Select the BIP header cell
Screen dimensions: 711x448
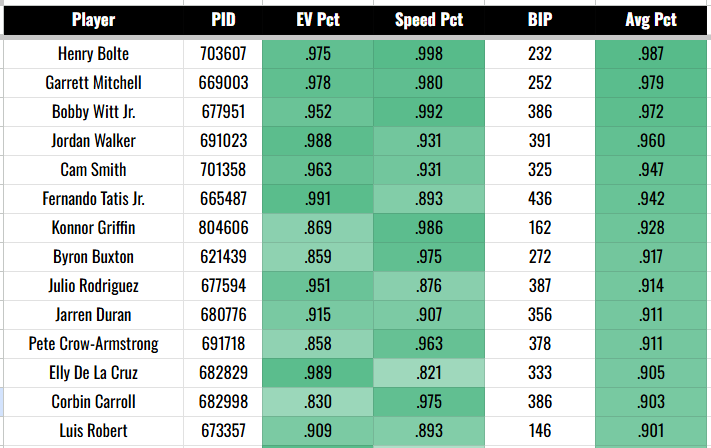(x=540, y=20)
